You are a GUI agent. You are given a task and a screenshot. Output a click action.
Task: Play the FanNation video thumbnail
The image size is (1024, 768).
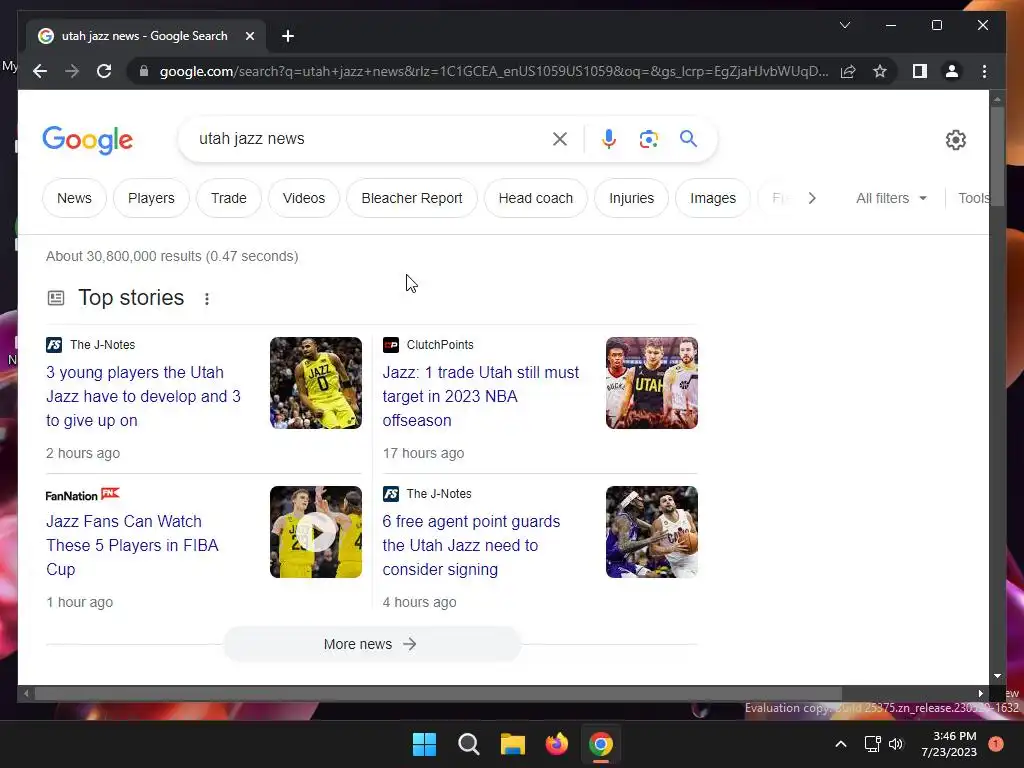coord(315,532)
